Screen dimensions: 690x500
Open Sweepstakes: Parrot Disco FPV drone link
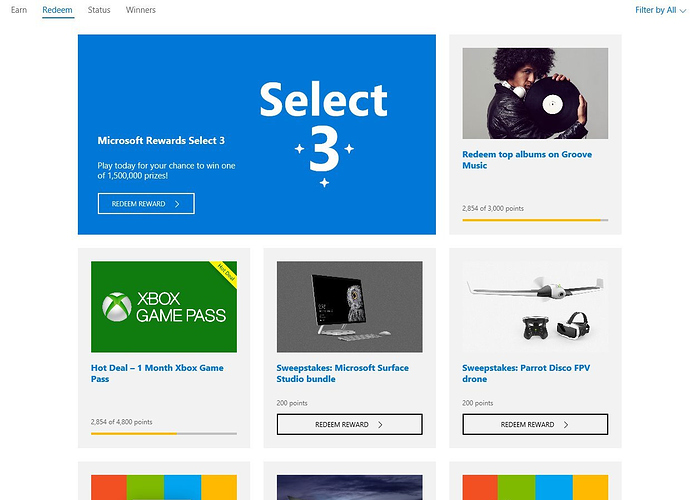(526, 373)
